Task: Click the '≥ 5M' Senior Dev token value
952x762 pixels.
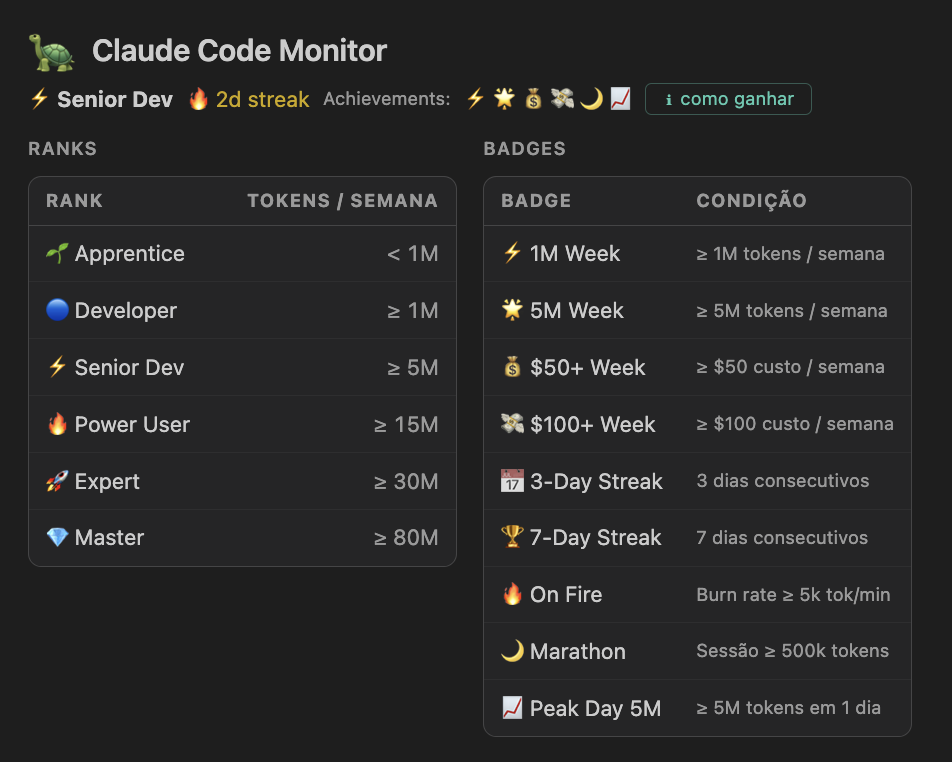Action: pos(413,367)
